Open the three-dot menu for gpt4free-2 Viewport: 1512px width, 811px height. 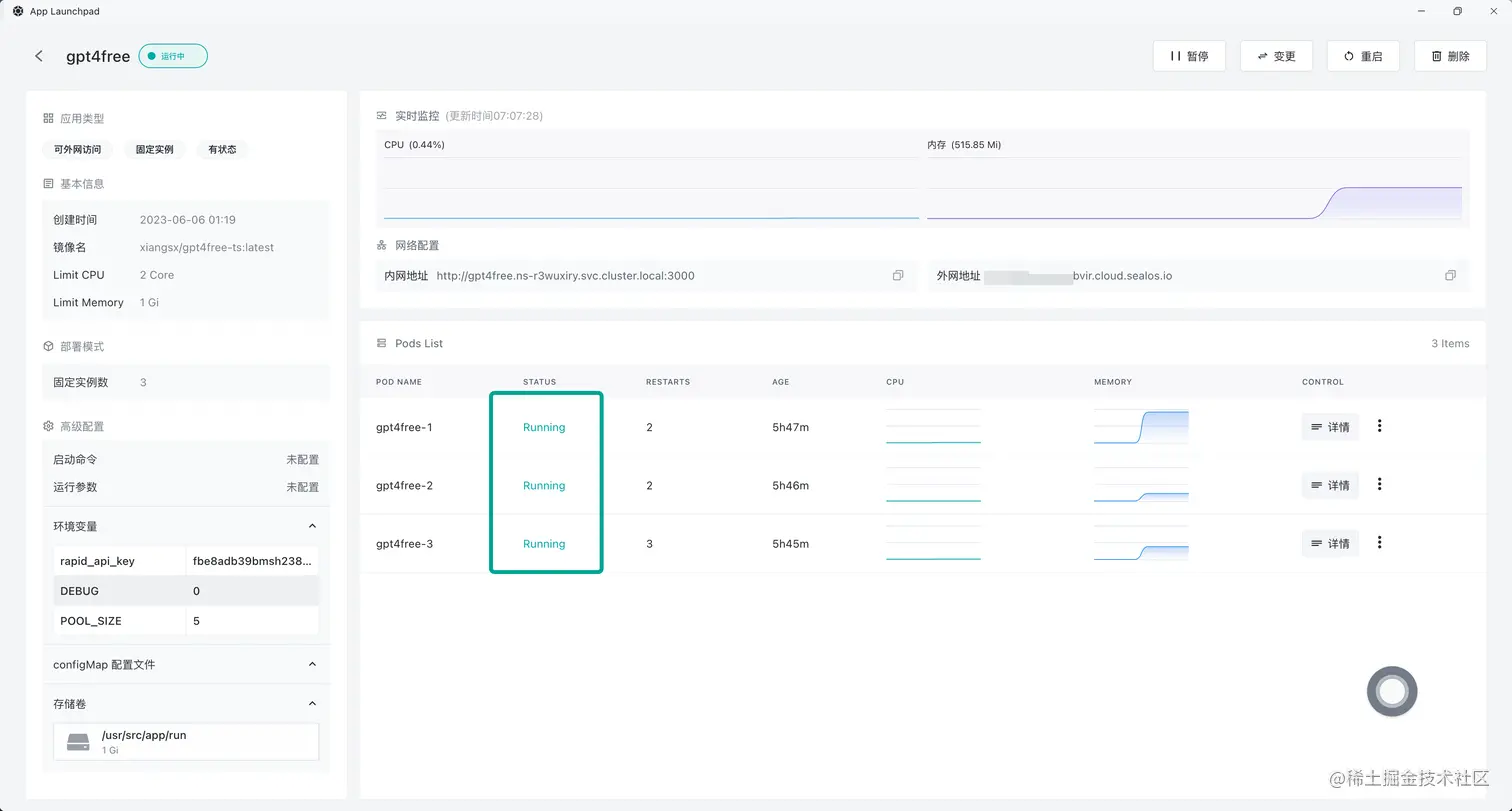coord(1380,484)
